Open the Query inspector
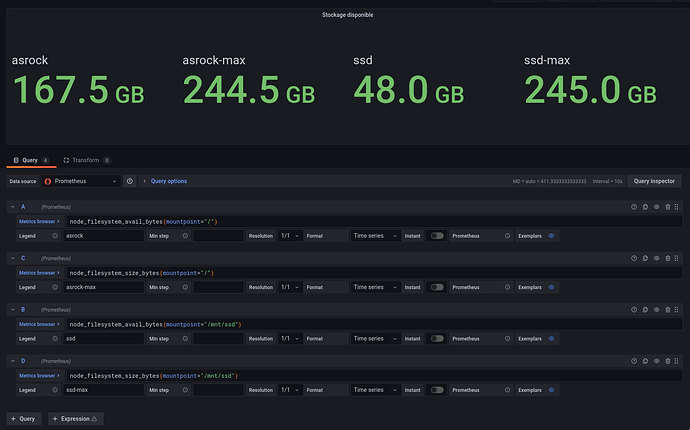 click(x=654, y=181)
